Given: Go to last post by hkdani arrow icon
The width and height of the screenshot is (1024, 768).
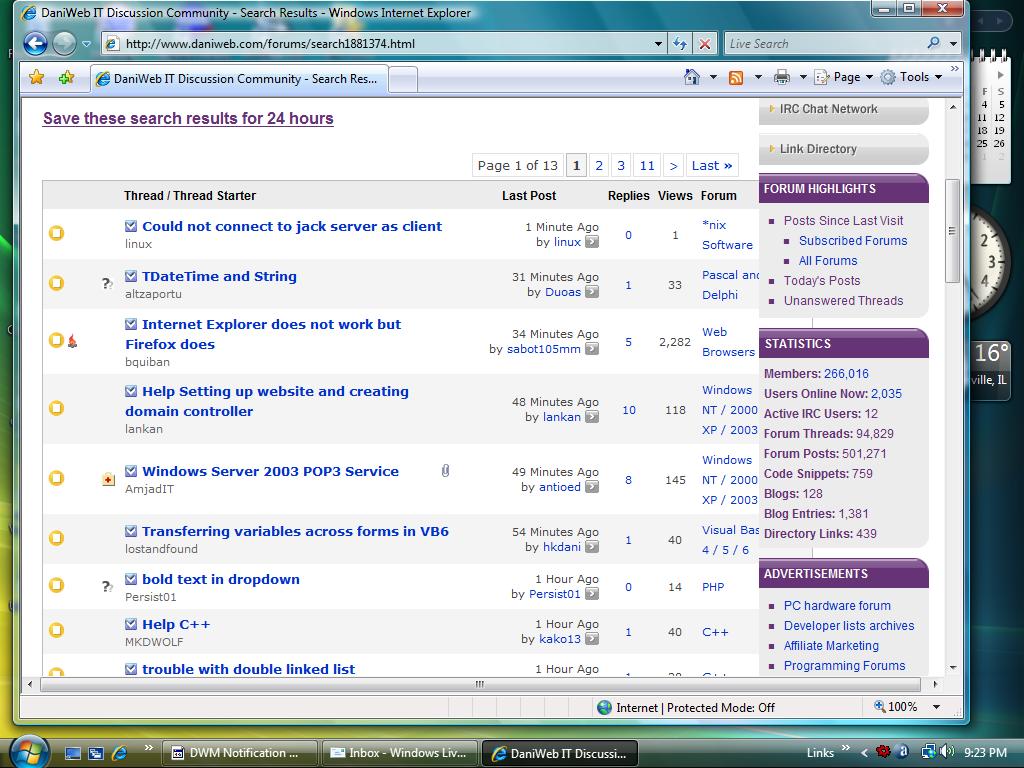Looking at the screenshot, I should pos(592,547).
